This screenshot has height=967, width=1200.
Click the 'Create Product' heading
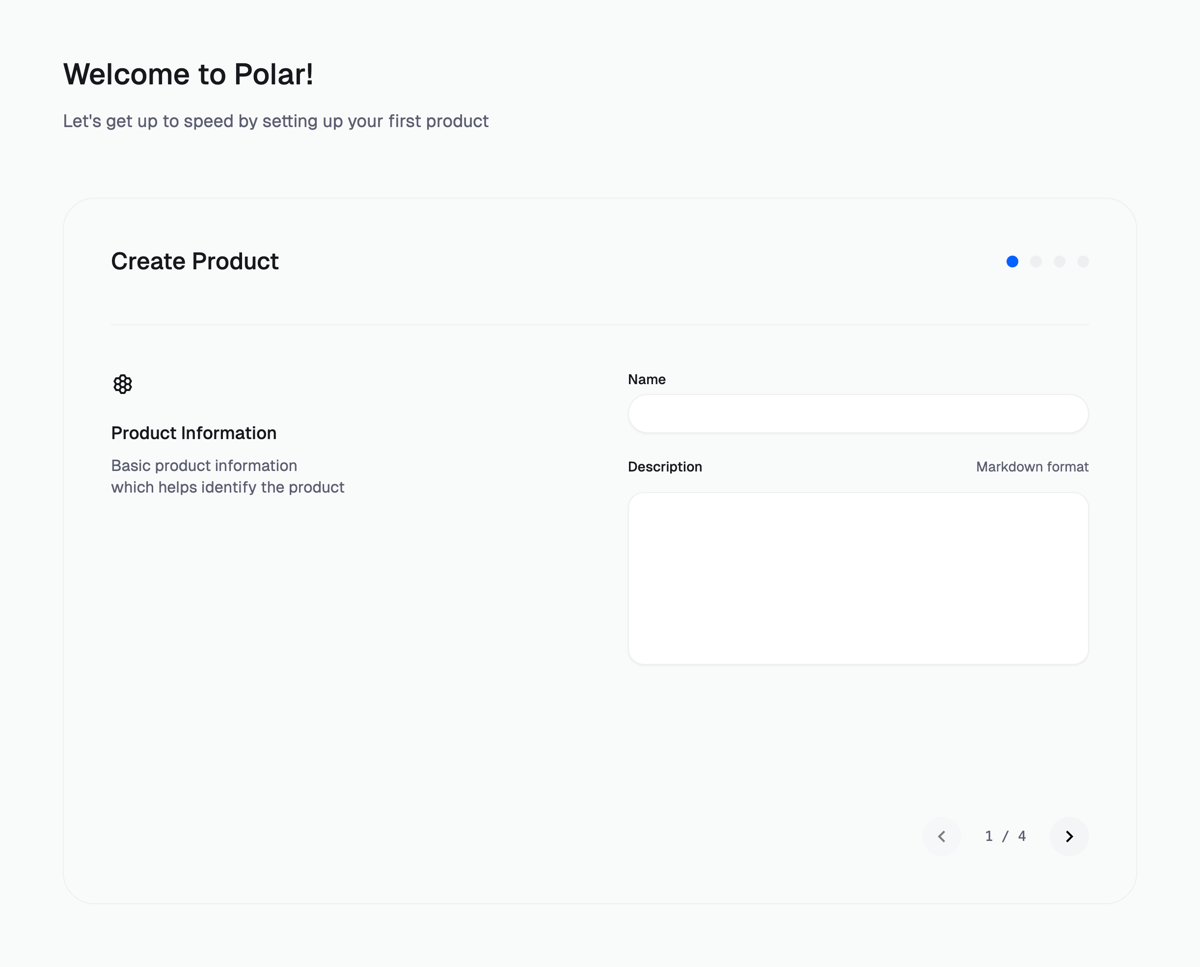(x=195, y=261)
